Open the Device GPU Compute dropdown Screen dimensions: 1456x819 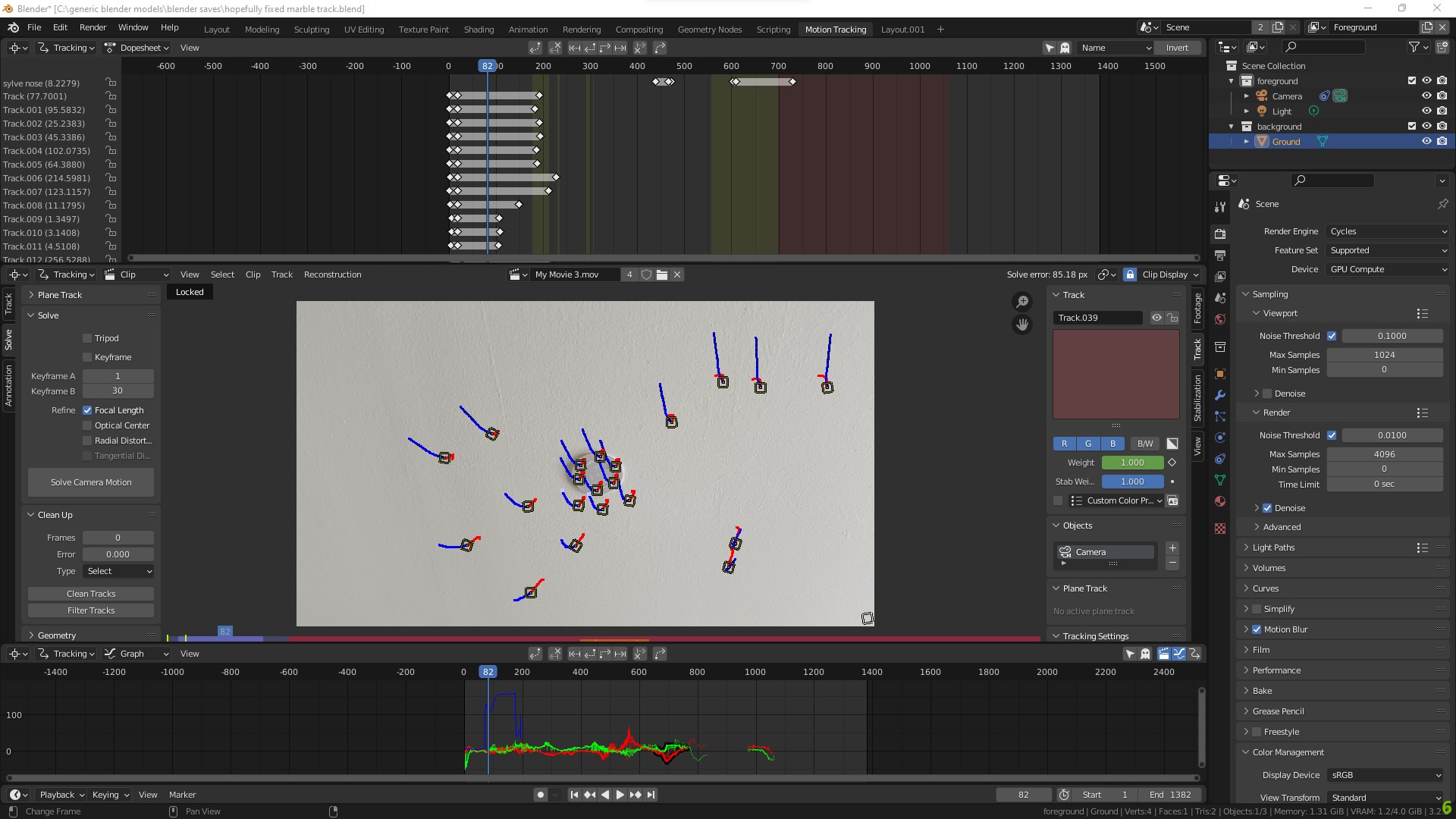tap(1388, 269)
